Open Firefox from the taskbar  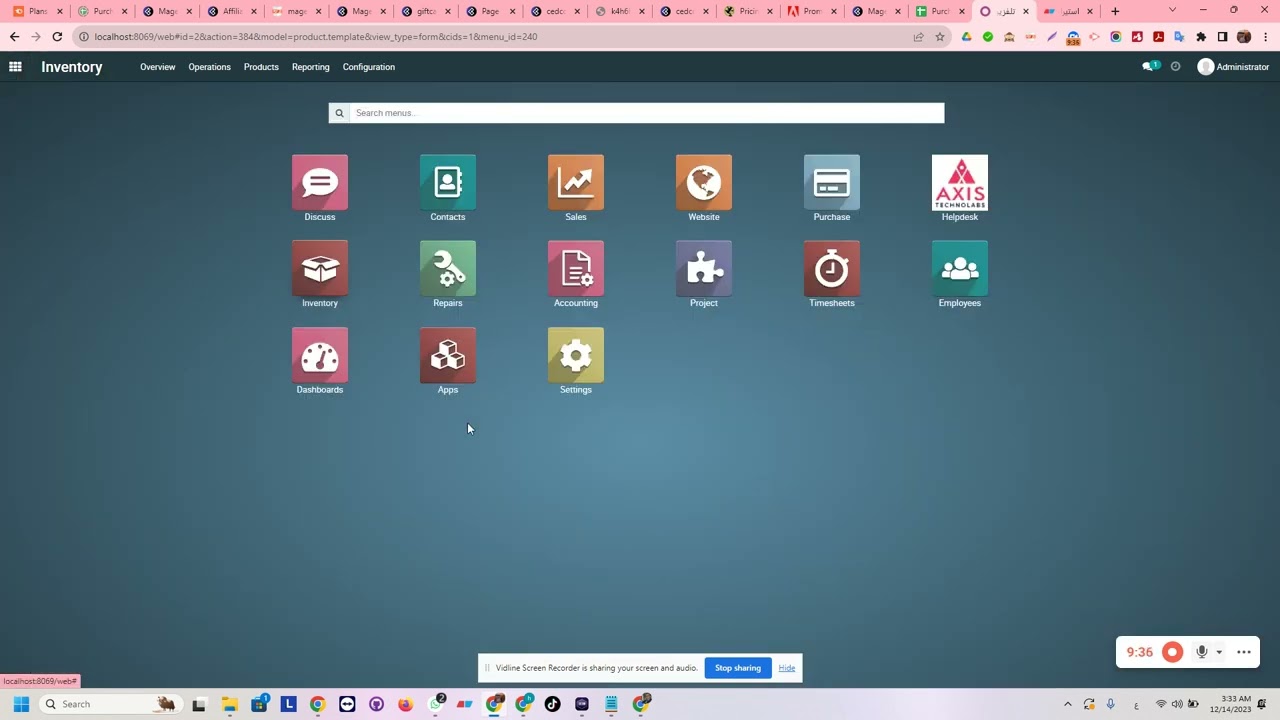(x=405, y=704)
